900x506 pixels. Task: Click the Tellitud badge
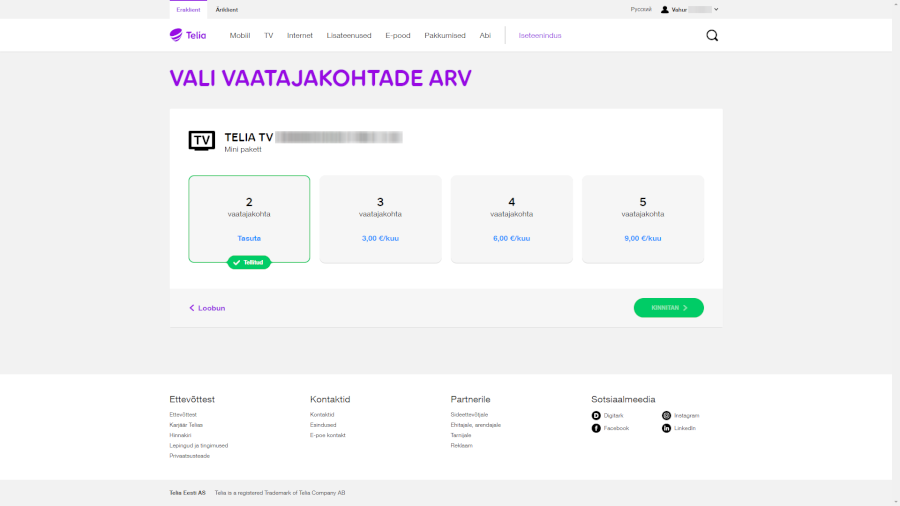tap(249, 262)
